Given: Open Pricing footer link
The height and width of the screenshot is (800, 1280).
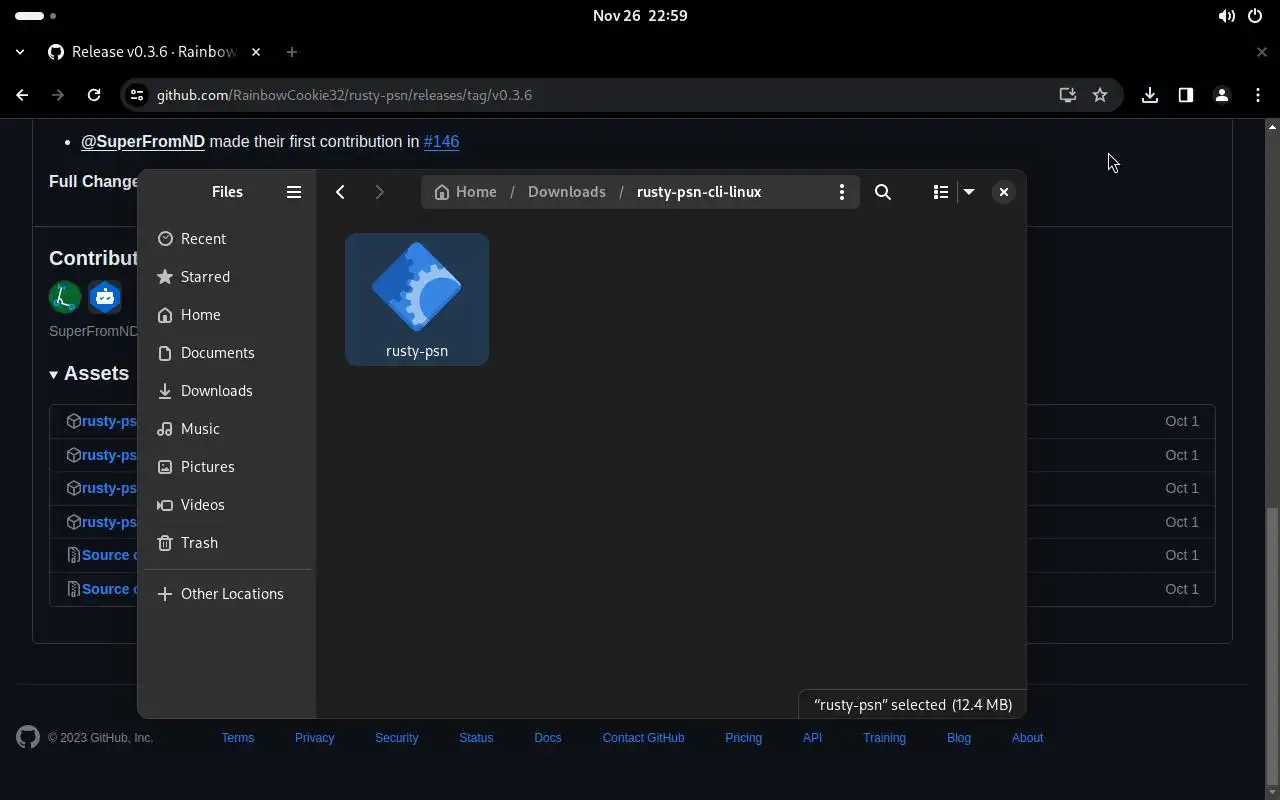Looking at the screenshot, I should click(x=743, y=738).
